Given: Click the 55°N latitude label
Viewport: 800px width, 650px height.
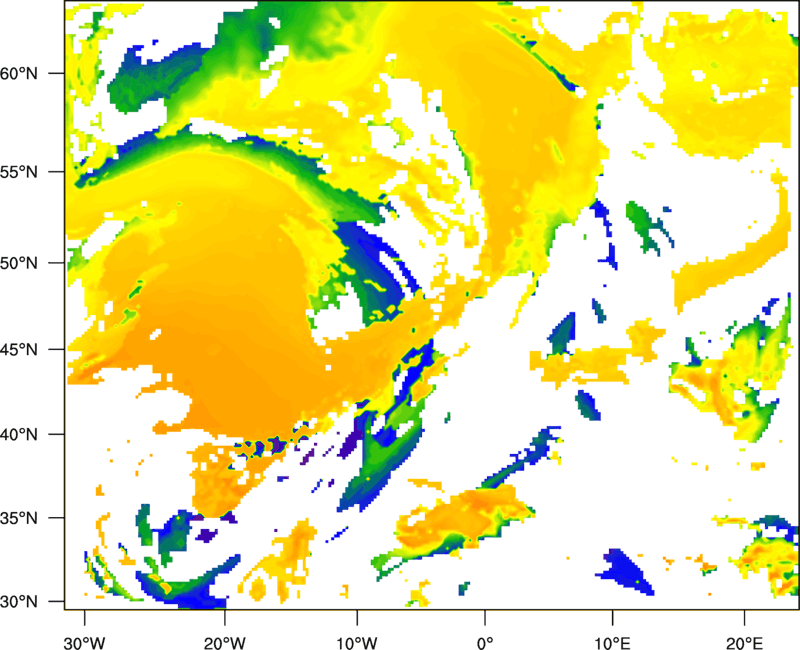Looking at the screenshot, I should [19, 172].
